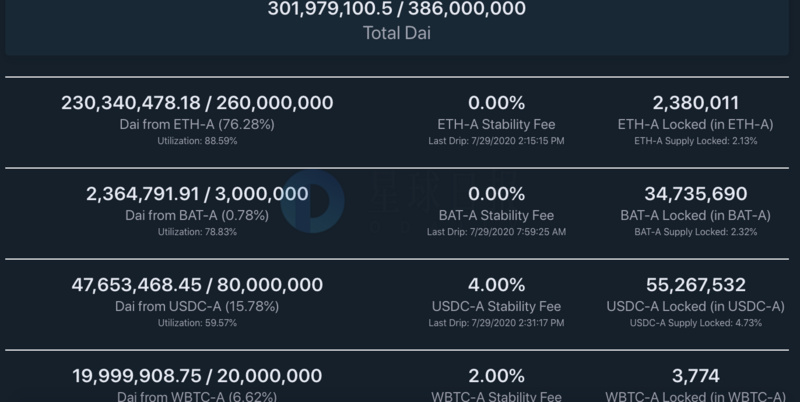This screenshot has height=402, width=800.
Task: Select the USDC-A Last Drip timestamp
Action: 496,323
